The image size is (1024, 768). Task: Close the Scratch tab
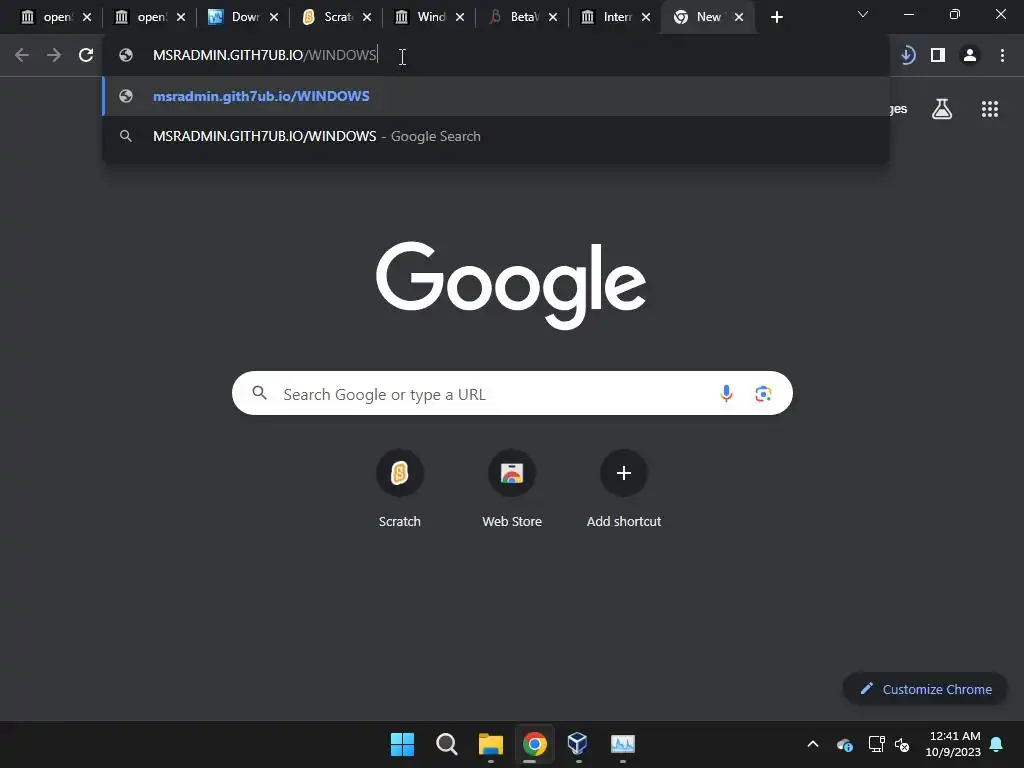pyautogui.click(x=367, y=18)
